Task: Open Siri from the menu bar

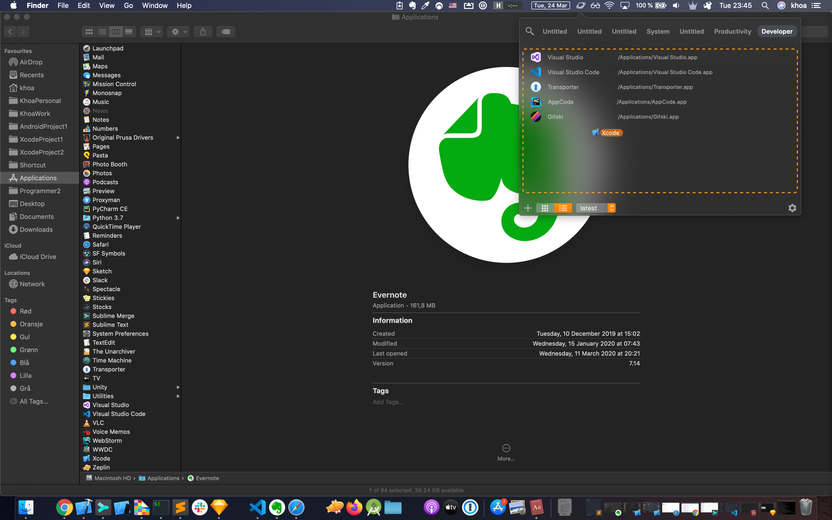Action: [x=781, y=5]
